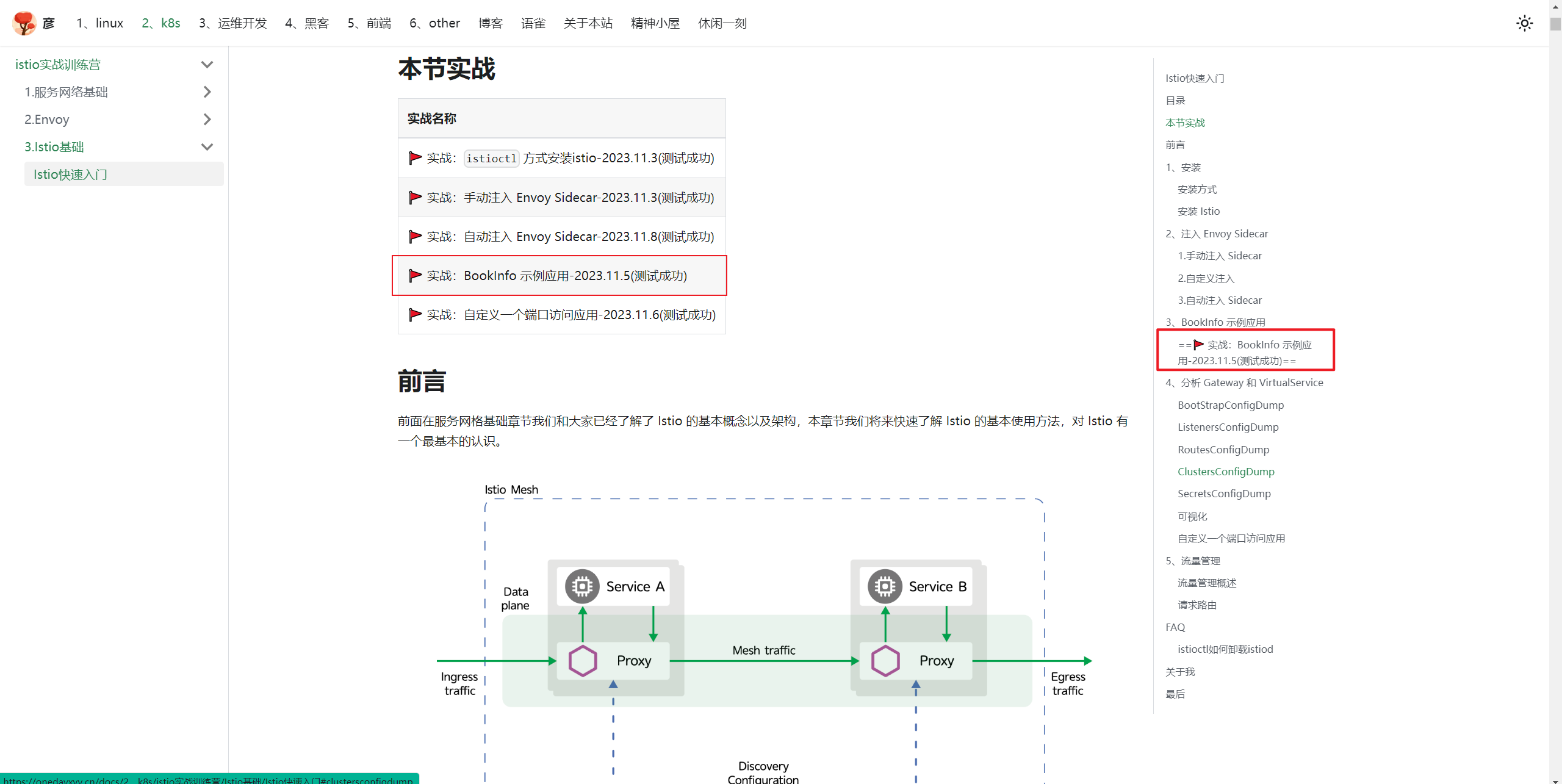Screen dimensions: 1562x784
Task: Click table cell 自定义一个端口访问应用-2023.11.6
Action: point(562,315)
